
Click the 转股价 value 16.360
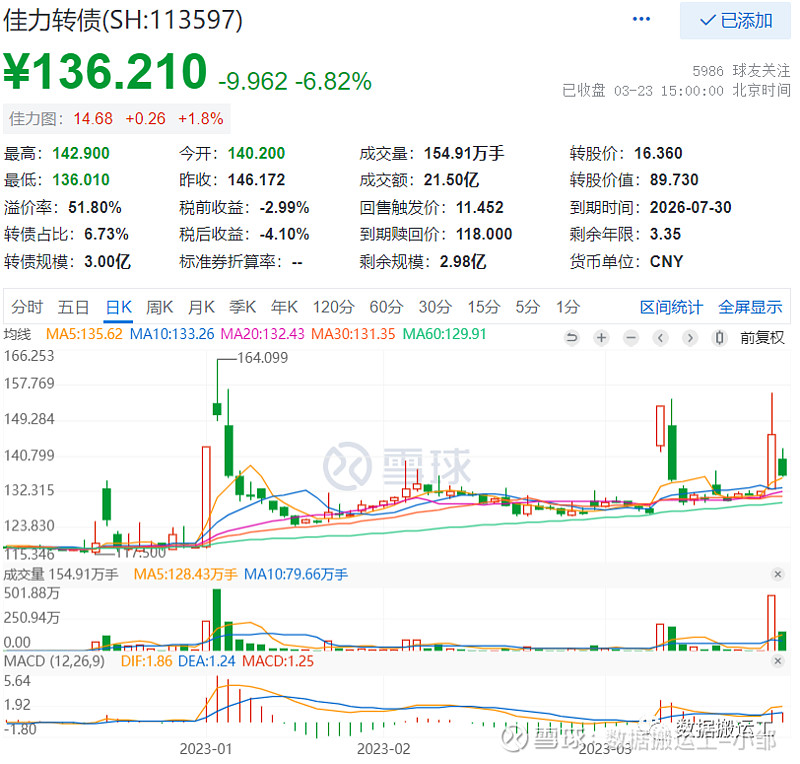pos(658,153)
